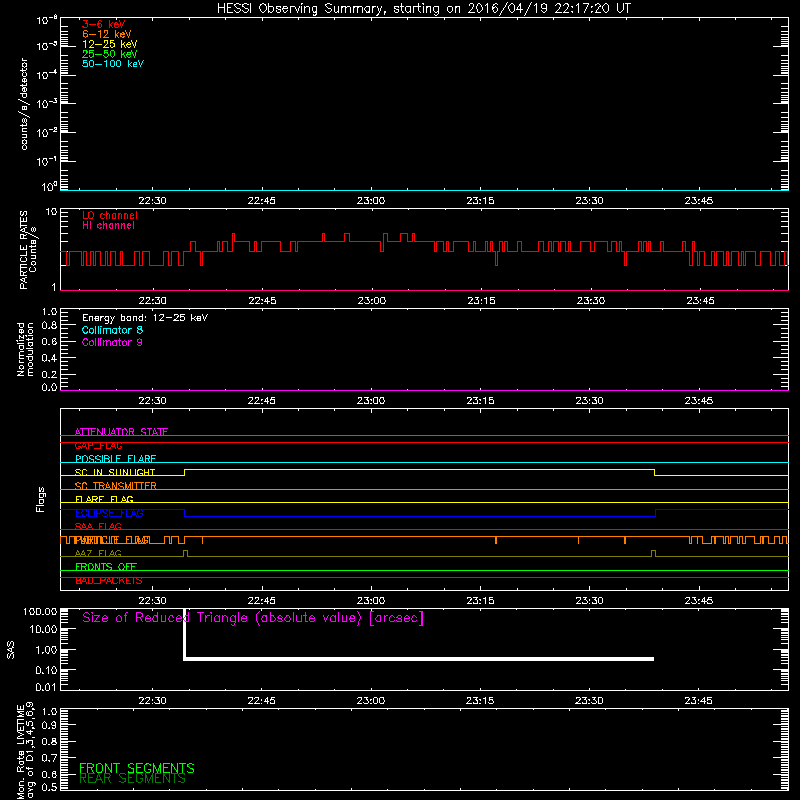Image resolution: width=800 pixels, height=800 pixels.
Task: Select the red 3-6 keV legend entry
Action: tap(104, 24)
